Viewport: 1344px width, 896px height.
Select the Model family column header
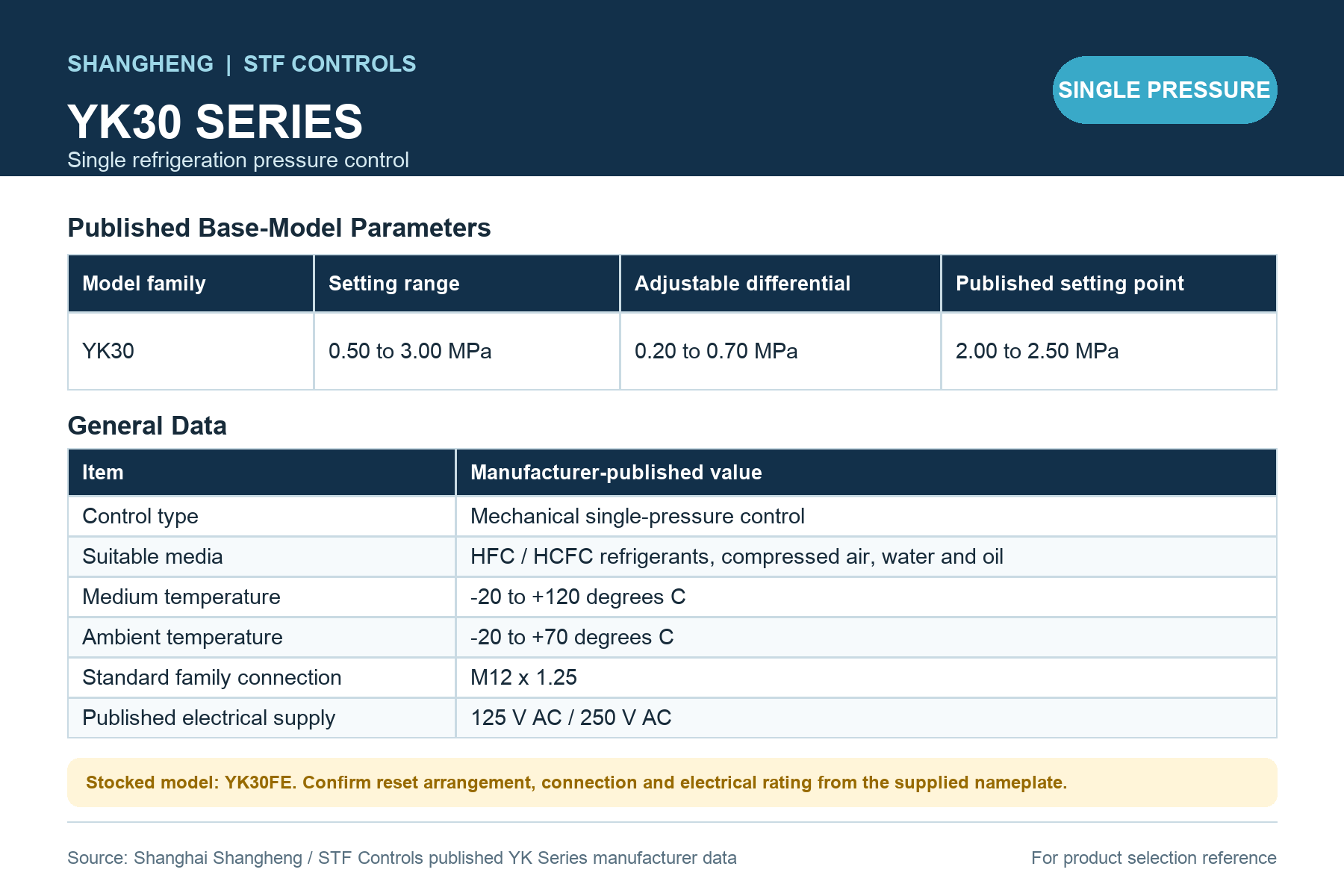(191, 284)
